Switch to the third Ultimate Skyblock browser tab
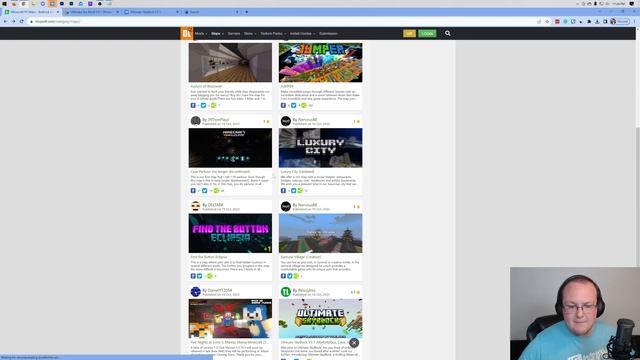The image size is (640, 360). click(x=151, y=12)
